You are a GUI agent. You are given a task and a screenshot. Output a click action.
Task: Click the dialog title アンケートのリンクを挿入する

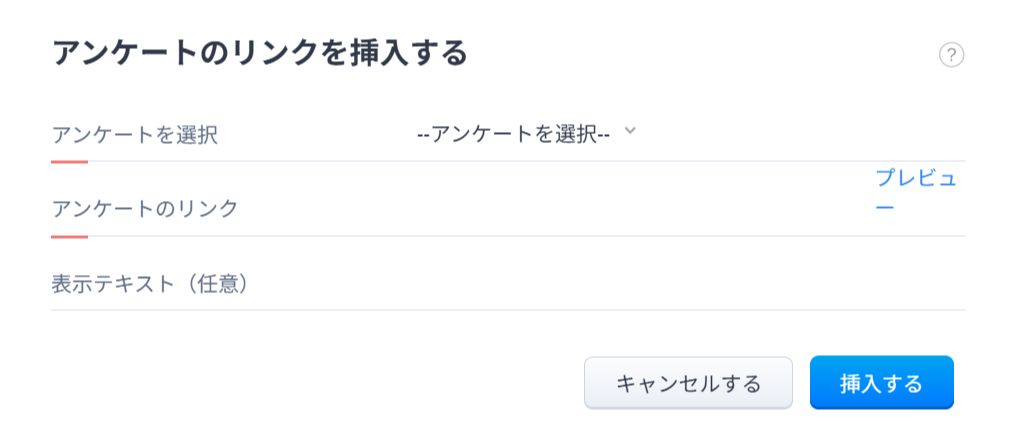tap(260, 54)
